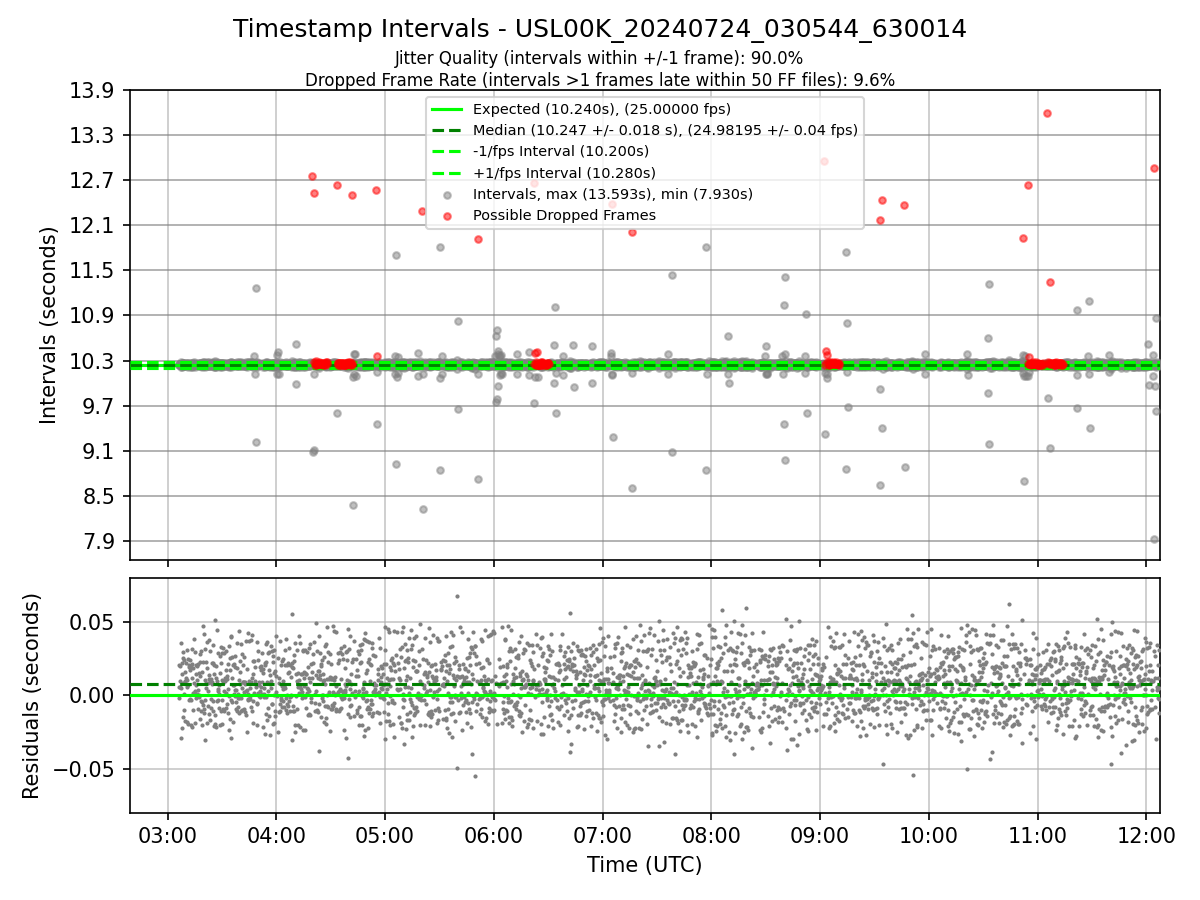This screenshot has width=1200, height=900.
Task: Click legend entry 'Possible Dropped Frames'
Action: point(564,215)
